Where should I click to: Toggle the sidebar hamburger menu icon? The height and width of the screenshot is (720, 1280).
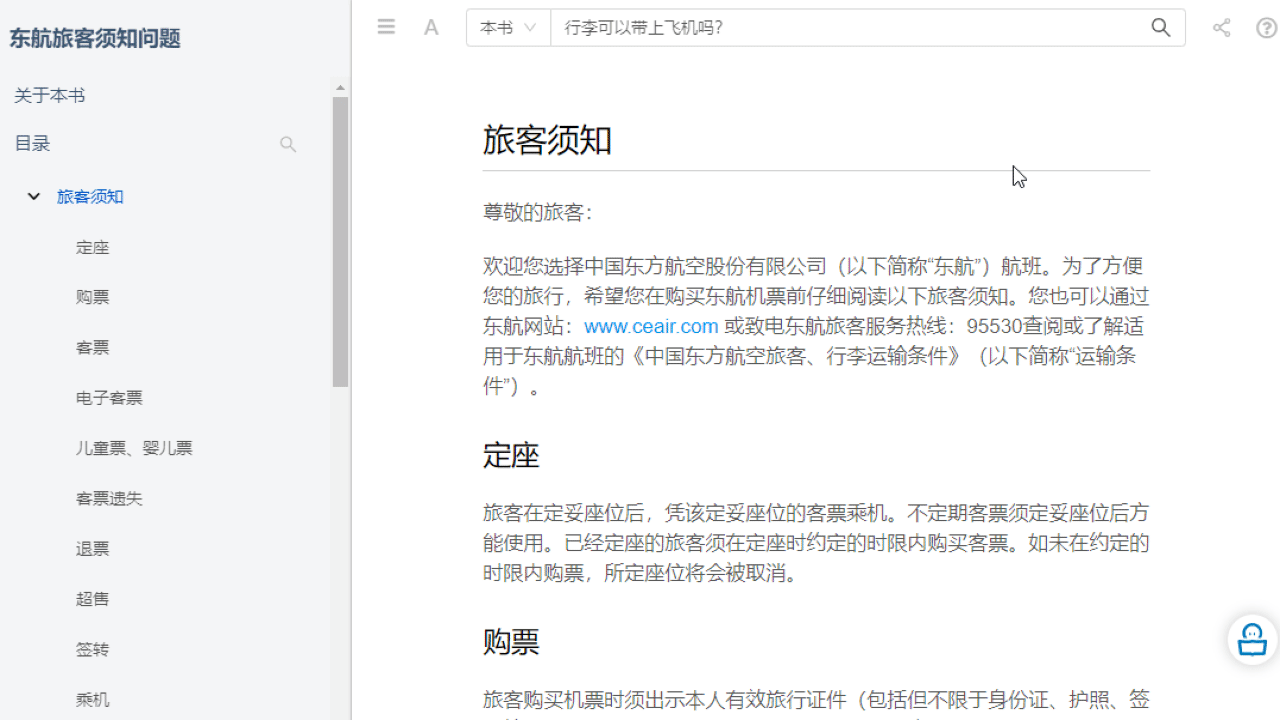coord(386,27)
